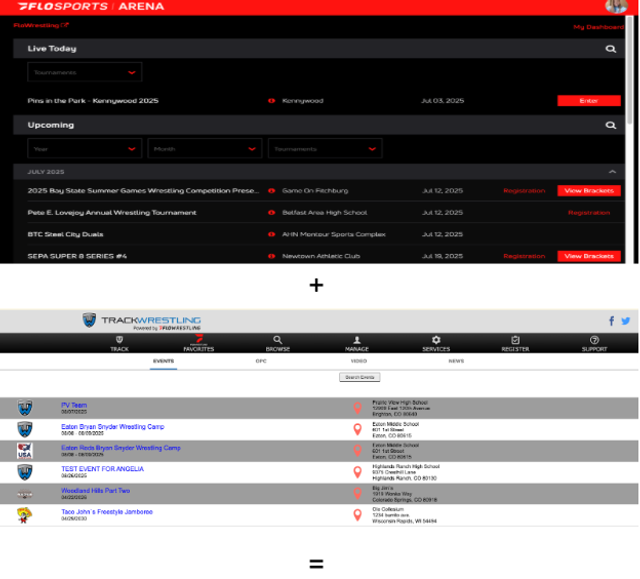Click red location icon beside Newtown Athletic Club
The width and height of the screenshot is (640, 579).
[x=271, y=256]
